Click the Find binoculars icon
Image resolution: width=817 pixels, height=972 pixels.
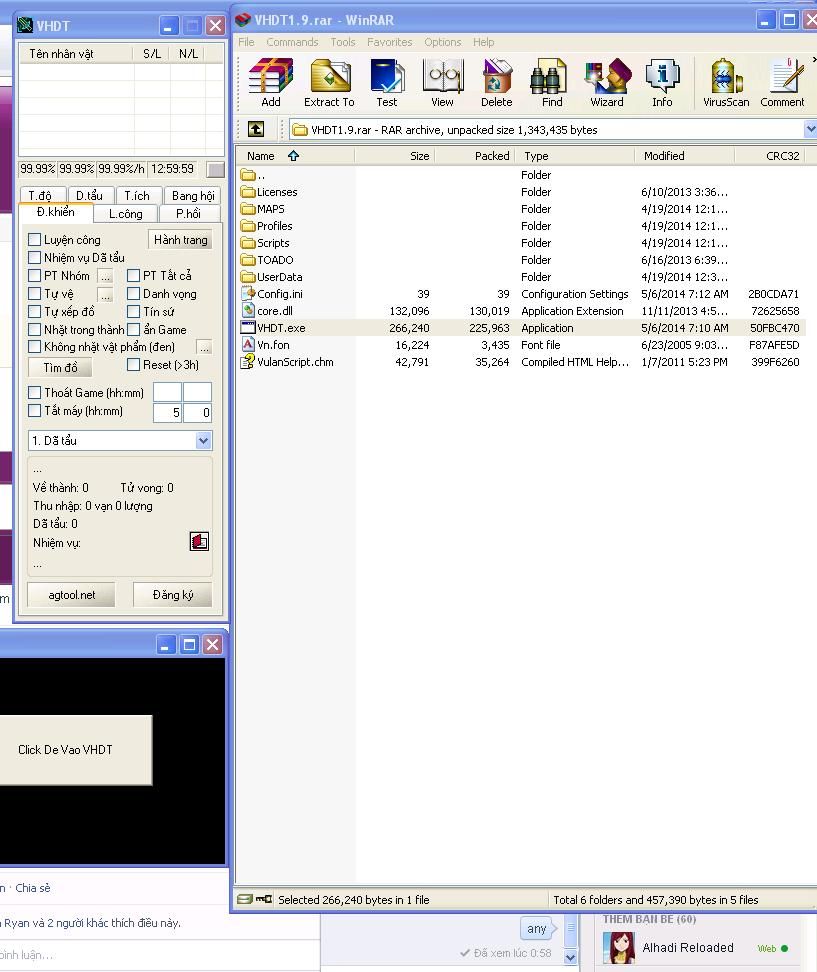(x=552, y=82)
